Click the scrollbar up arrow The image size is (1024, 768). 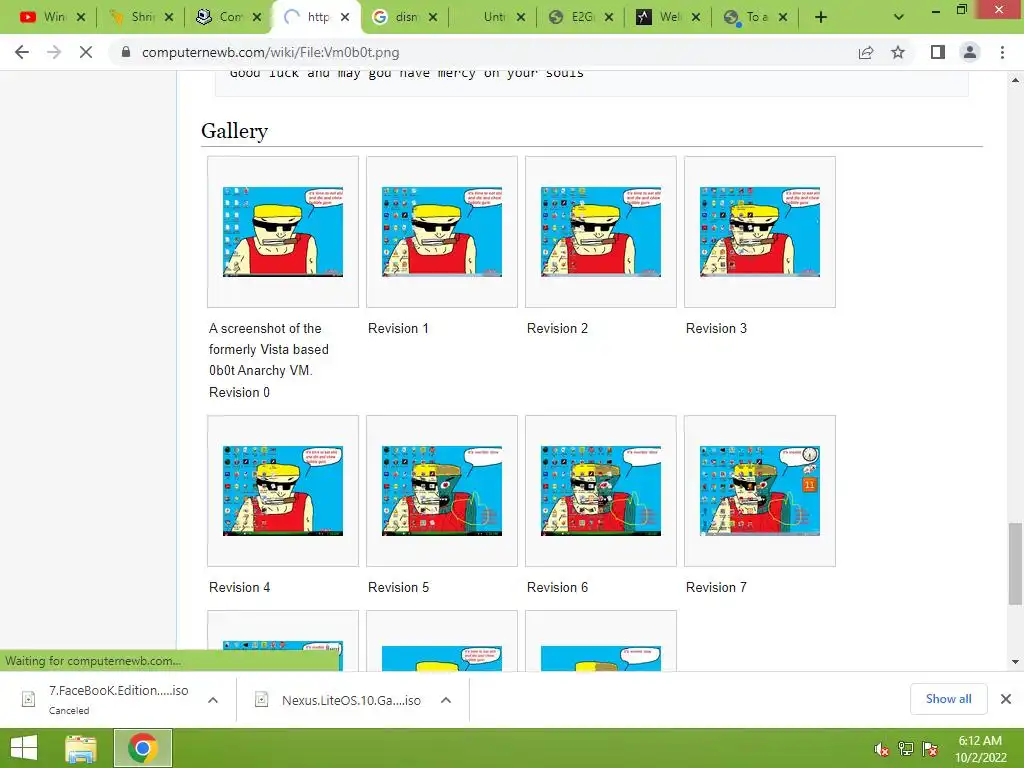(1015, 80)
